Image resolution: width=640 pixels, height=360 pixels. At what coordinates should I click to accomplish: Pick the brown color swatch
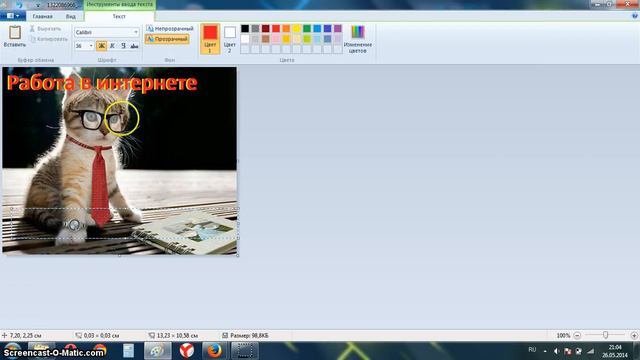pyautogui.click(x=266, y=39)
